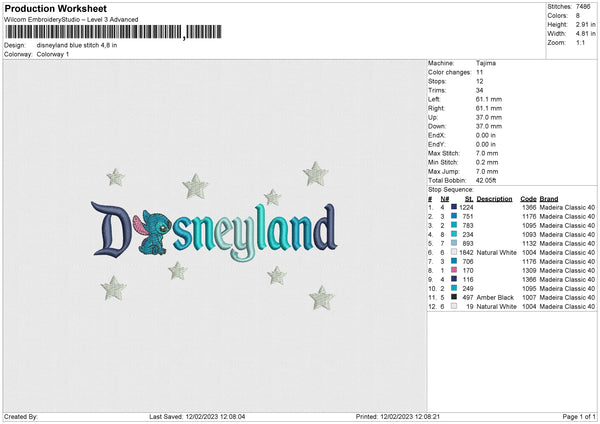Click the stitch count 751
This screenshot has width=600, height=424.
[468, 217]
